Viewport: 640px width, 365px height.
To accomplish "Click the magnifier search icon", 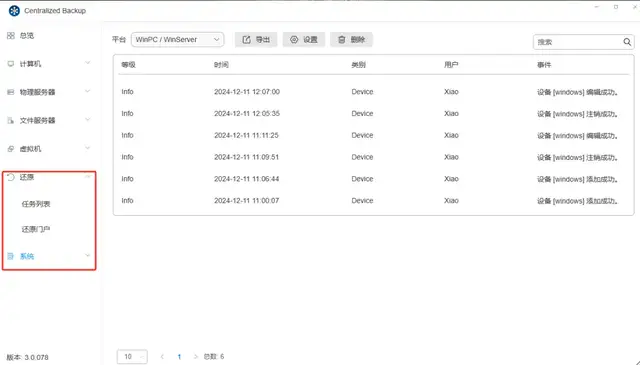I will [x=627, y=42].
